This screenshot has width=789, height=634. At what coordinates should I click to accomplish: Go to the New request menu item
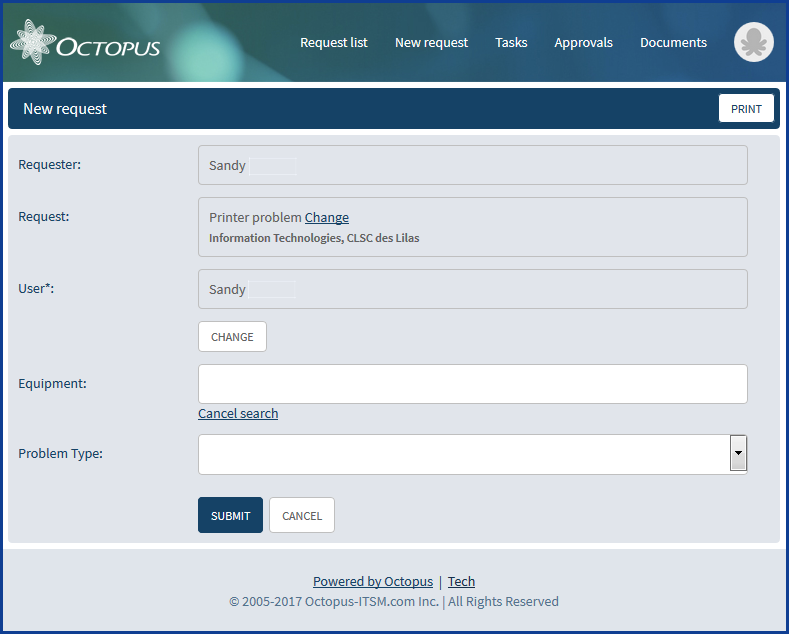pos(431,43)
